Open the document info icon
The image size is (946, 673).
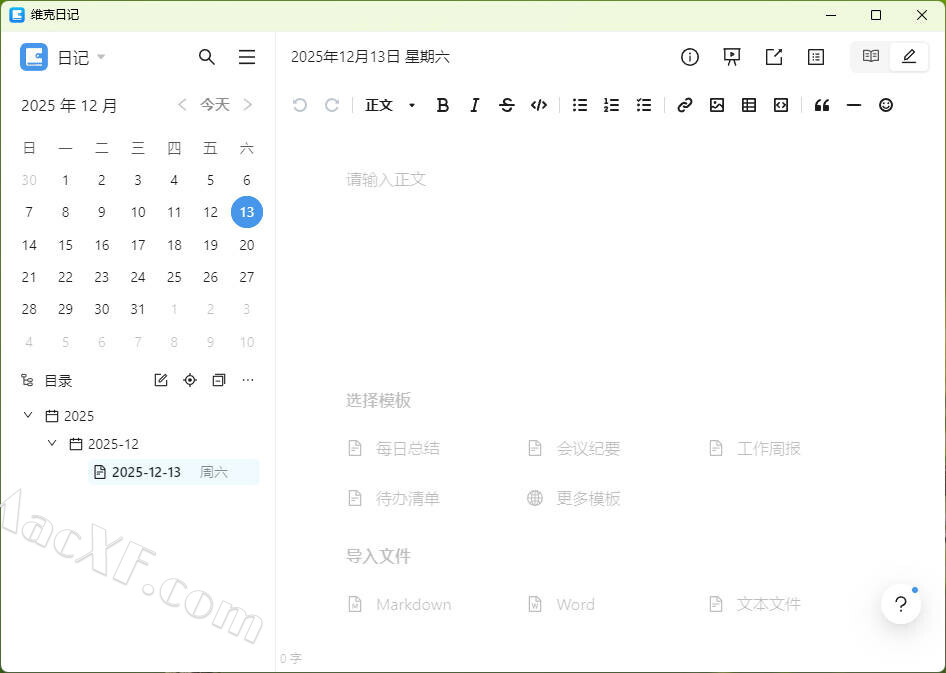(690, 57)
